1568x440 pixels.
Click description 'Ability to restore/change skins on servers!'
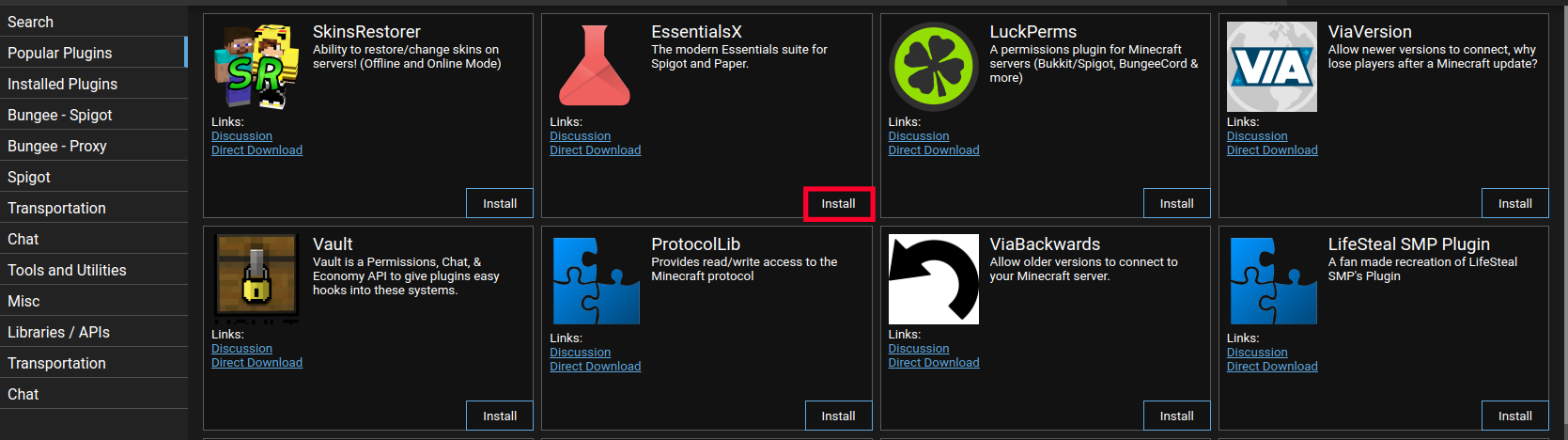(x=407, y=56)
